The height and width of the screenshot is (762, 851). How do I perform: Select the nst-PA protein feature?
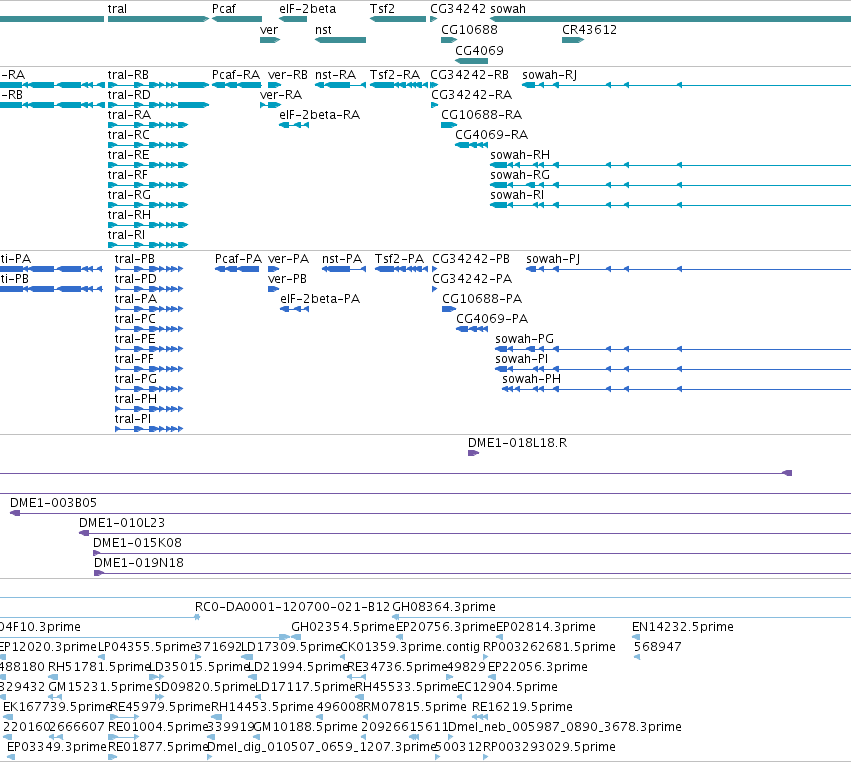pyautogui.click(x=344, y=269)
